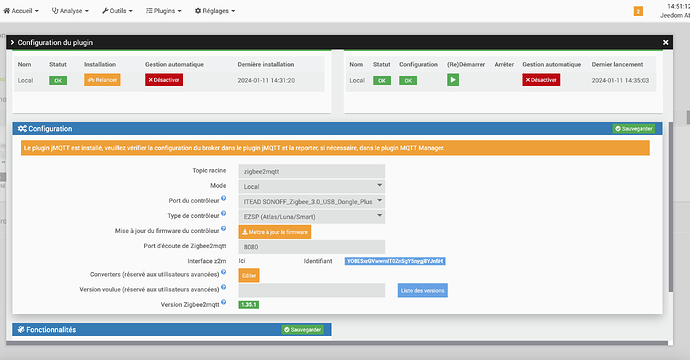The width and height of the screenshot is (690, 360).
Task: Show help for Type de contrôleur
Action: coord(224,213)
